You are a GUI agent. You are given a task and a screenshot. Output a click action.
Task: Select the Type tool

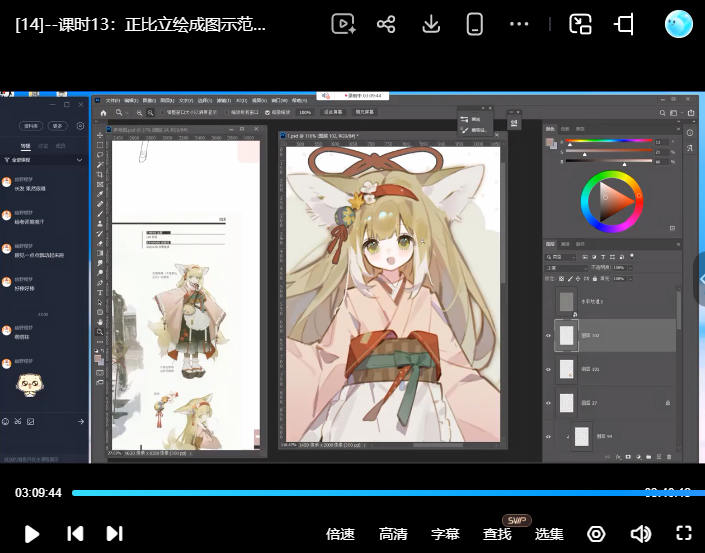[x=100, y=293]
